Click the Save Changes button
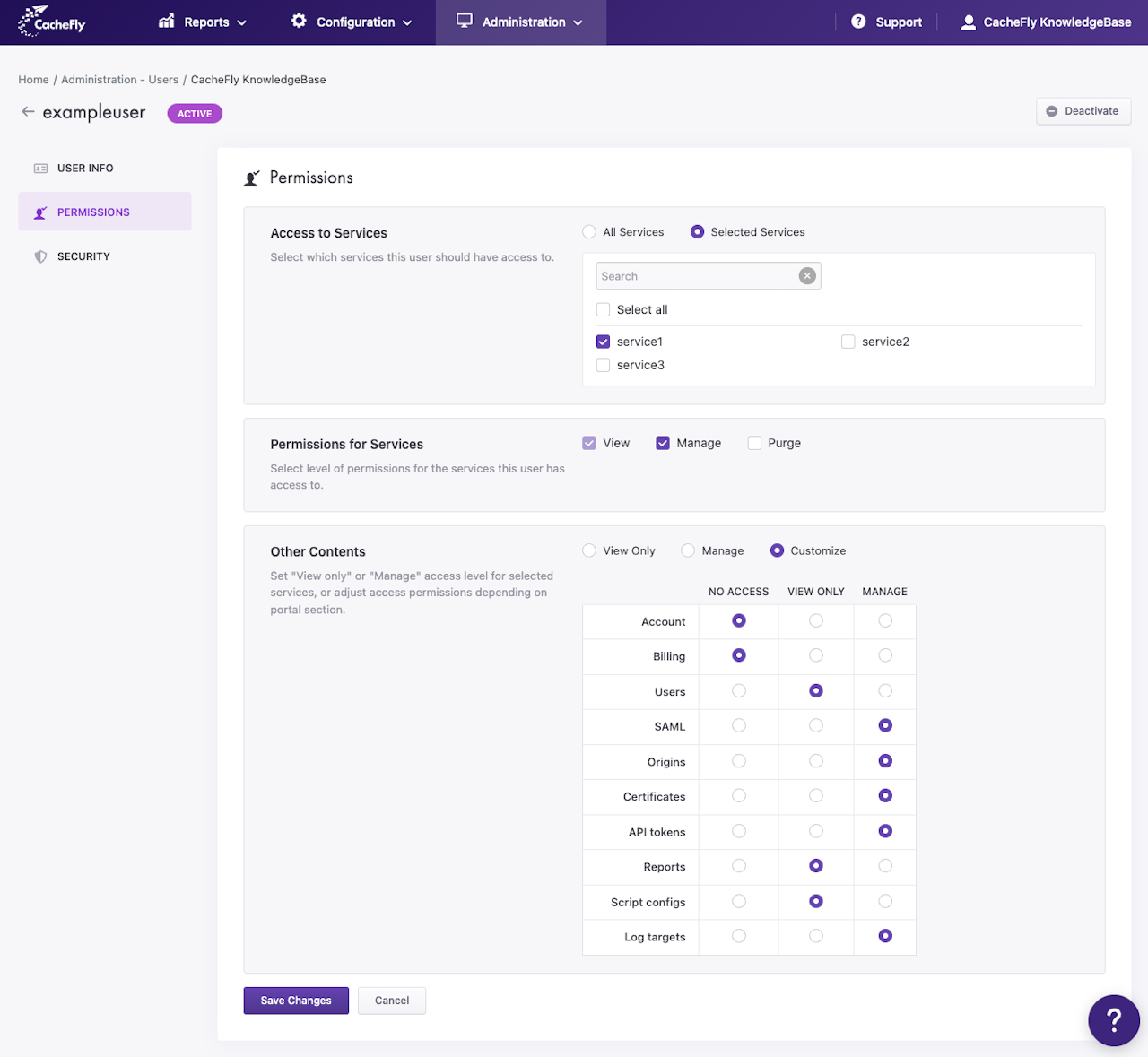1148x1057 pixels. pyautogui.click(x=296, y=1001)
